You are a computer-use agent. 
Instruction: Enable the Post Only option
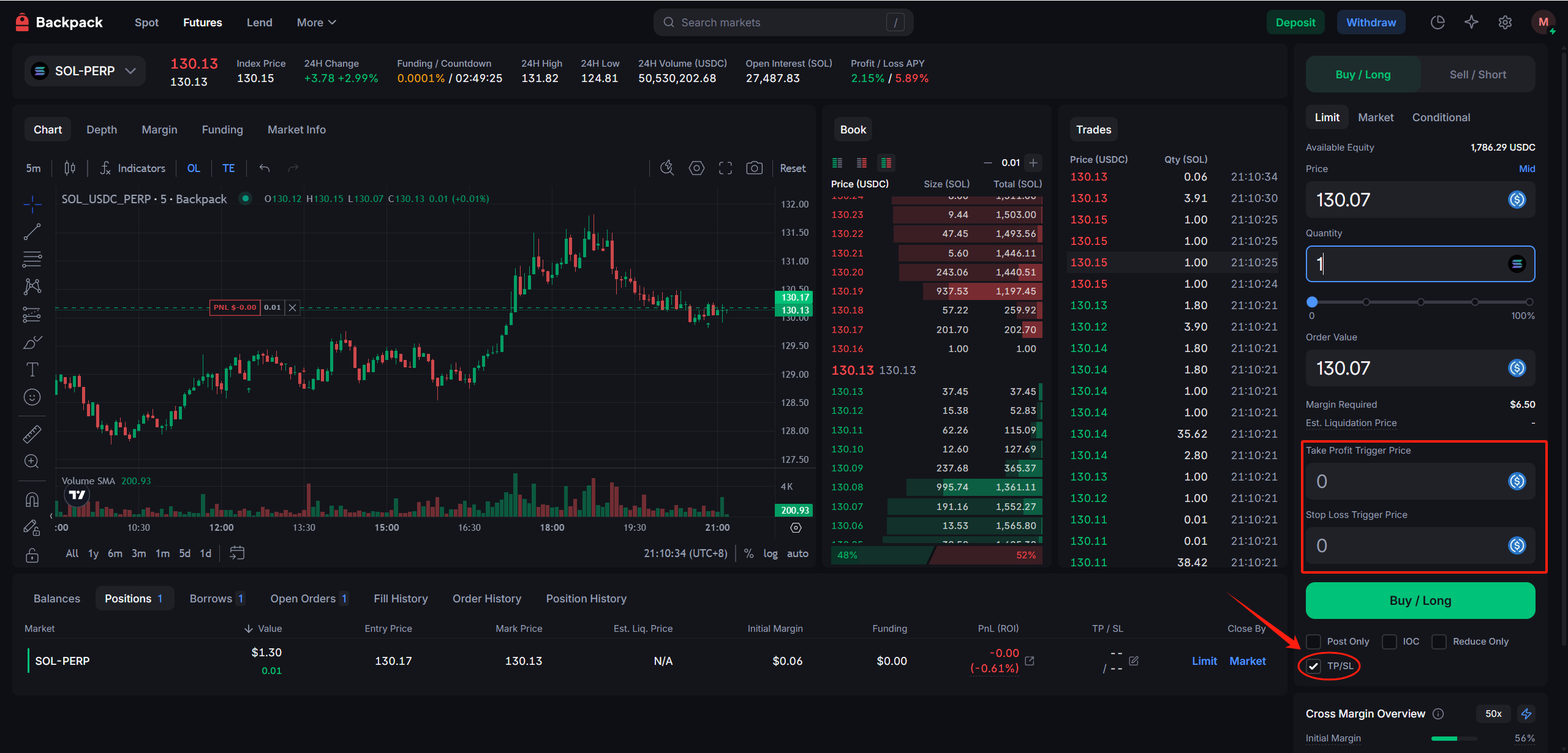[x=1313, y=642]
